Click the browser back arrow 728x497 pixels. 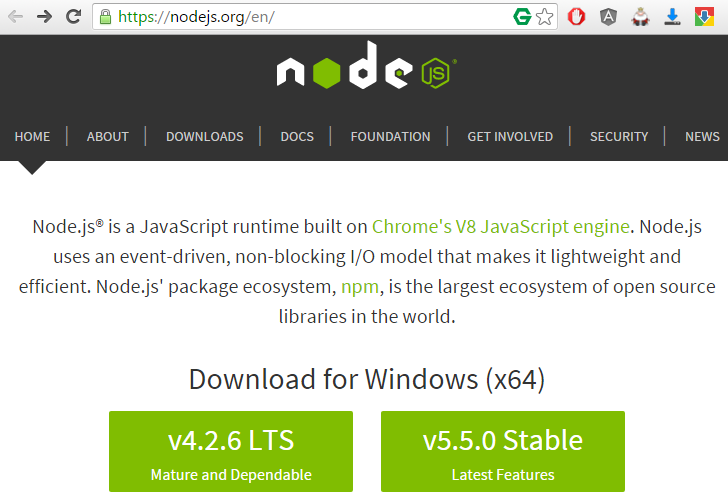[15, 17]
